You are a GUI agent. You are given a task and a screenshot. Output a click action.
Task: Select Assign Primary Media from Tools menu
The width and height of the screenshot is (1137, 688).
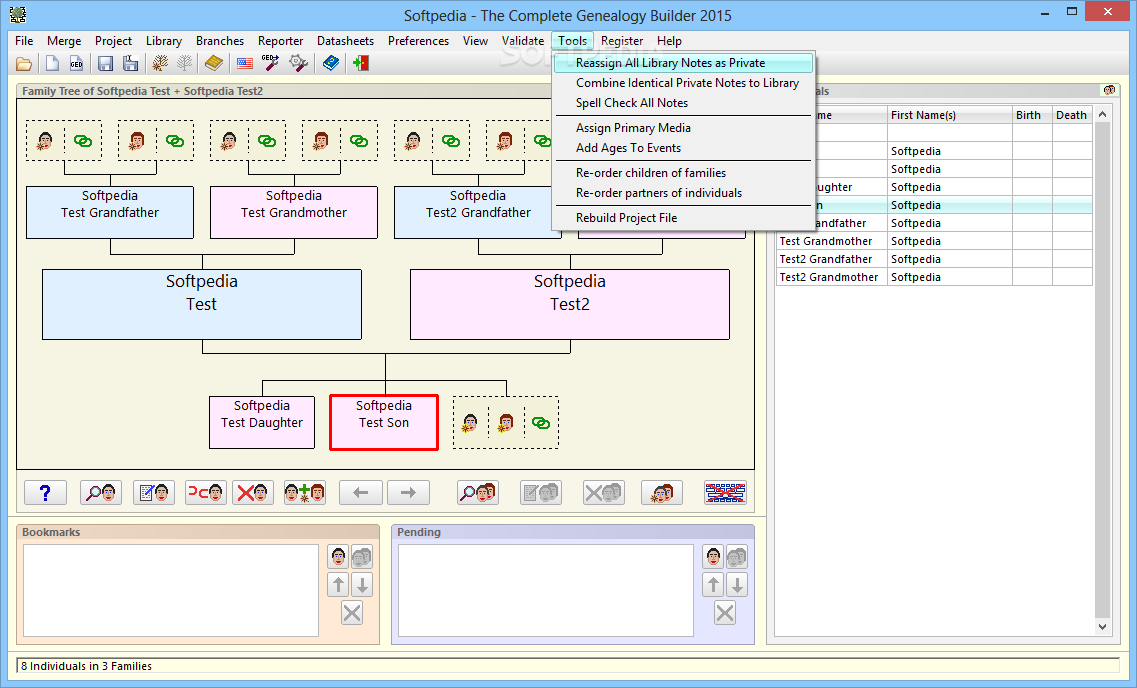[x=683, y=128]
